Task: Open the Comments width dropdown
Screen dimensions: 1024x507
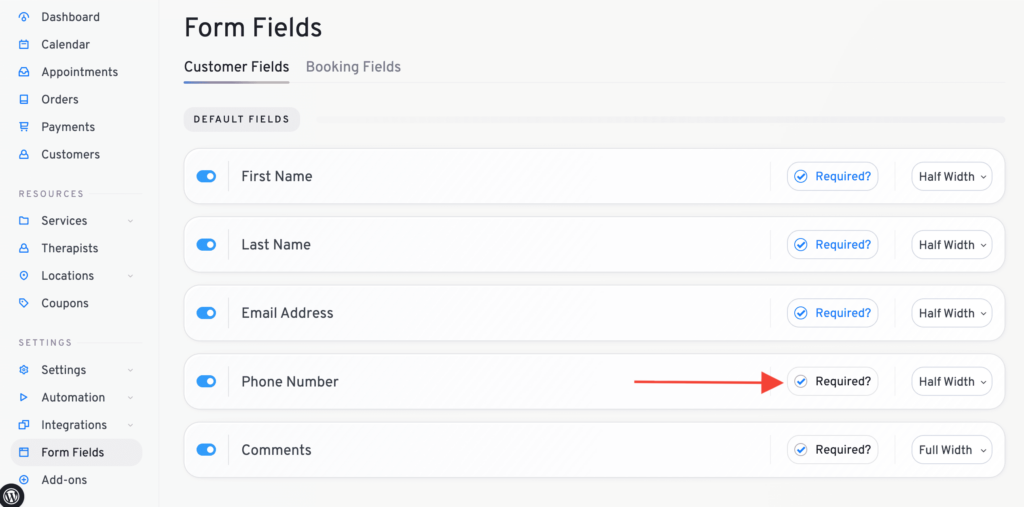Action: point(951,450)
